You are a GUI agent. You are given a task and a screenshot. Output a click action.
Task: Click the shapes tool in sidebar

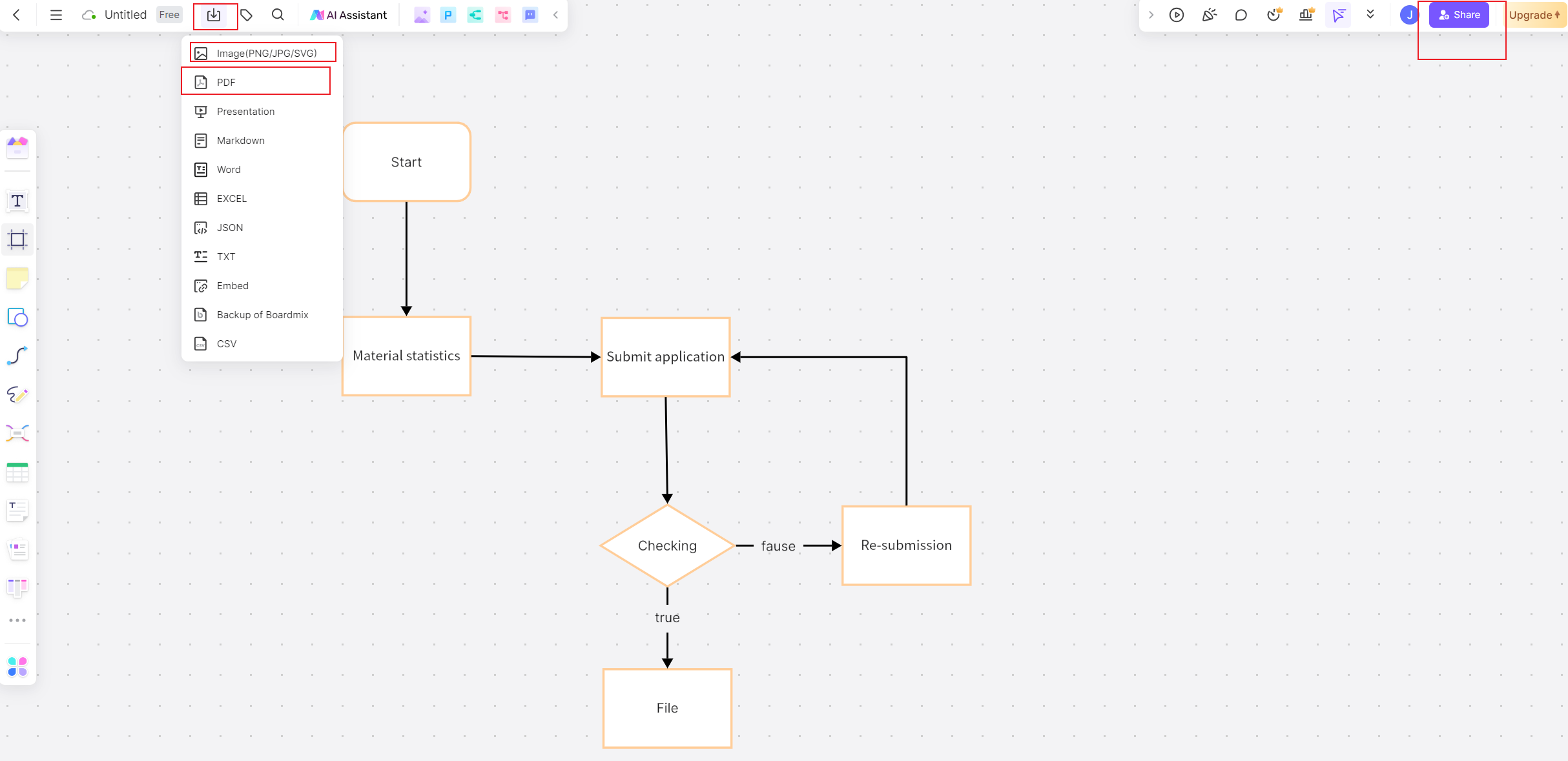tap(17, 317)
